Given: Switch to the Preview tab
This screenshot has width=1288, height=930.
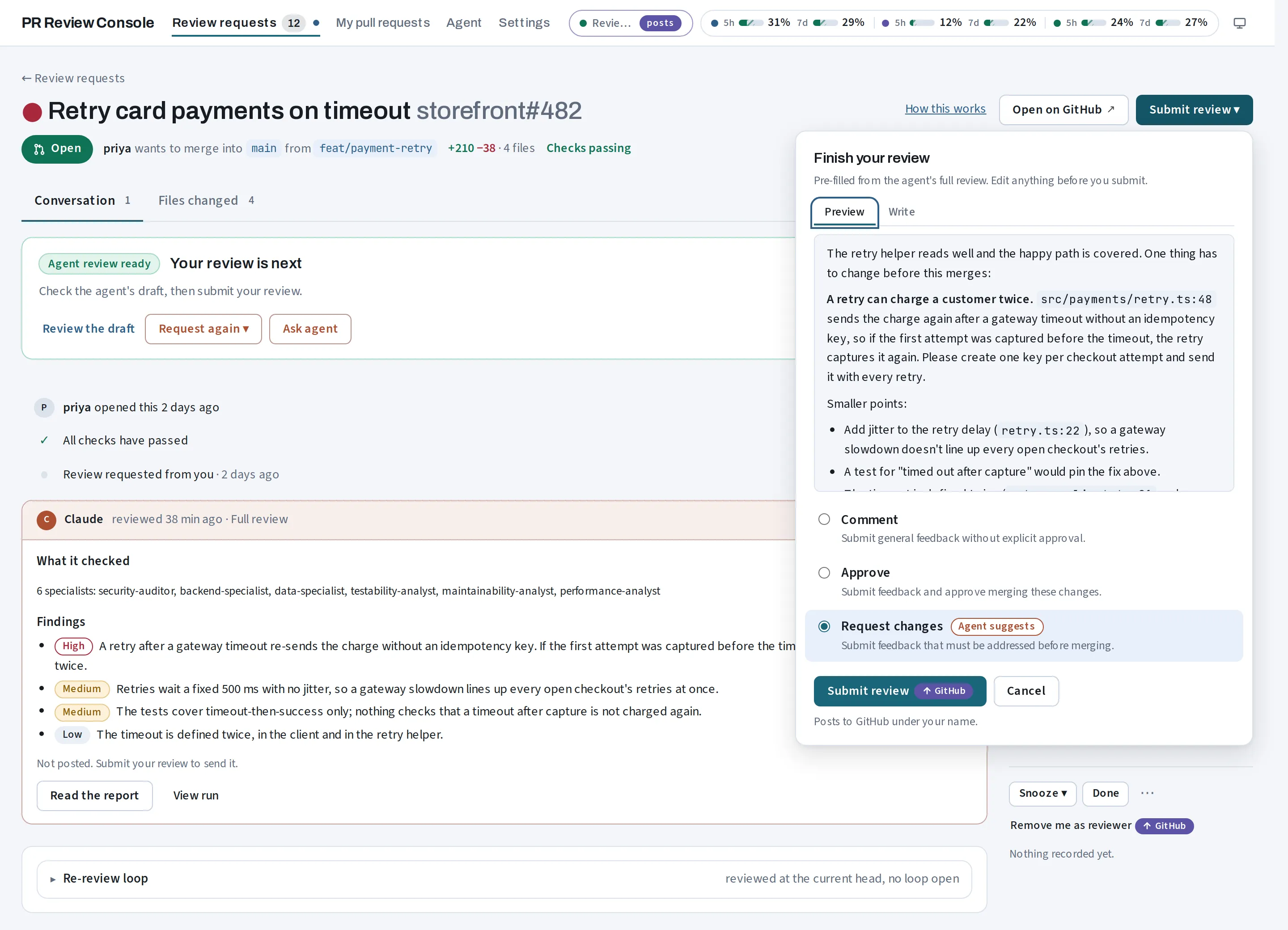Looking at the screenshot, I should (844, 212).
